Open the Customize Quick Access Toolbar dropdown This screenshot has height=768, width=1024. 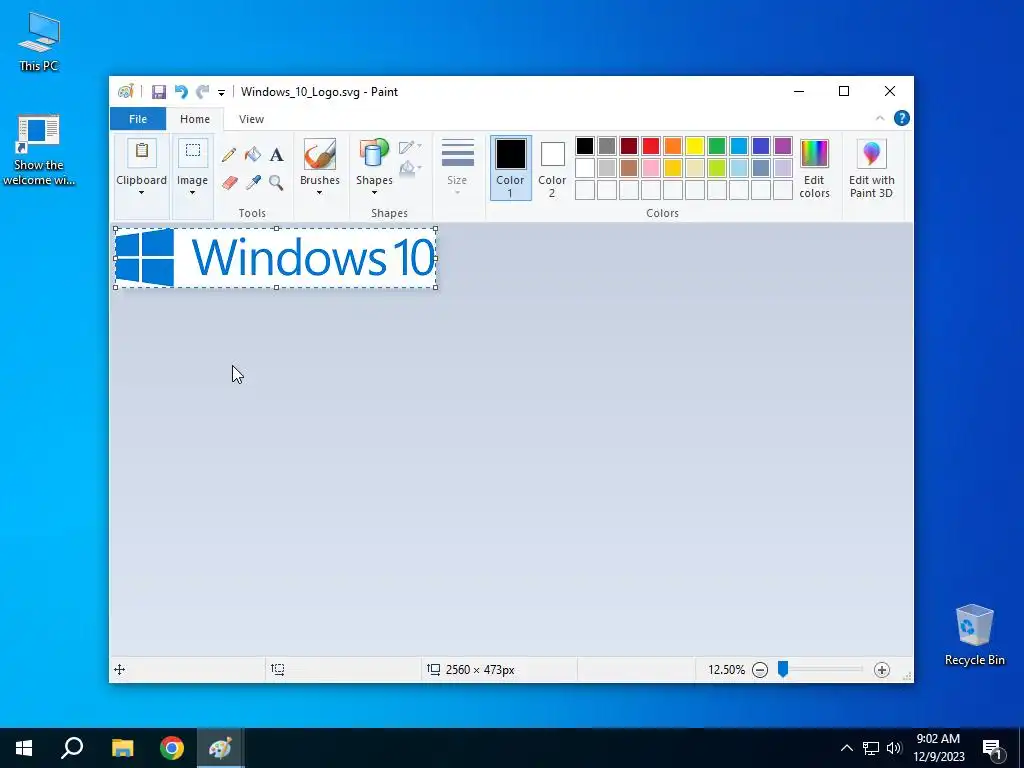point(221,93)
